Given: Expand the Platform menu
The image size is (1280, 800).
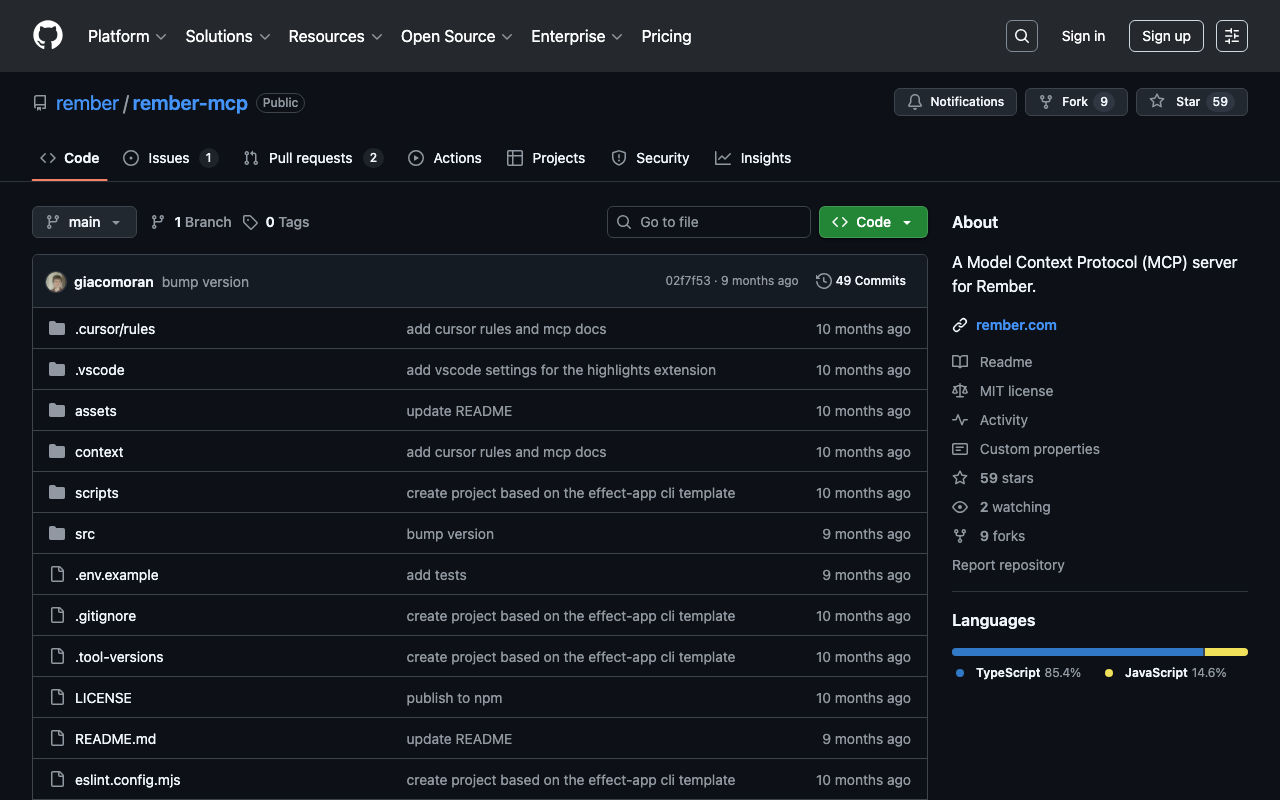Looking at the screenshot, I should [127, 36].
